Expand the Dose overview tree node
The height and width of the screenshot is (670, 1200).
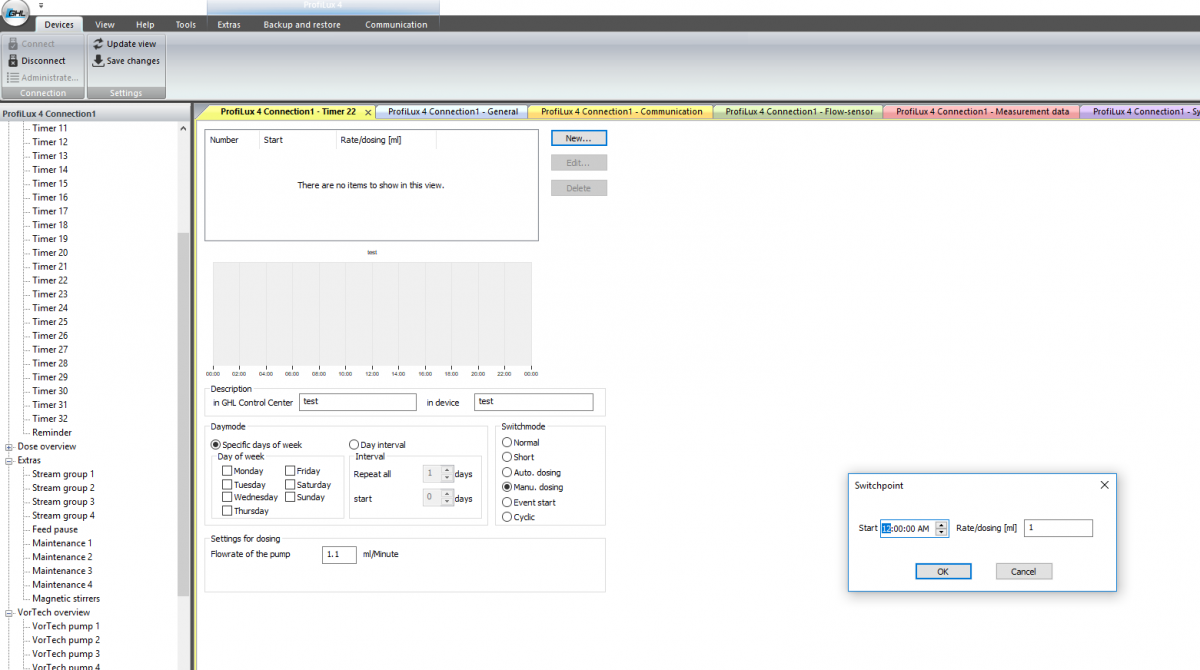coord(8,447)
